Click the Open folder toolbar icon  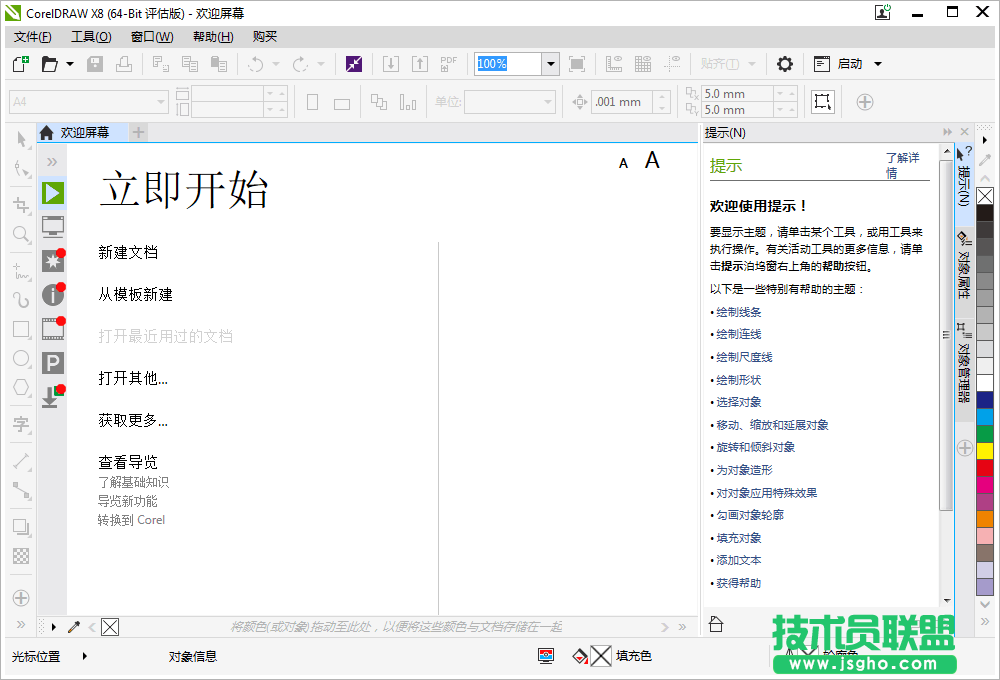[50, 64]
